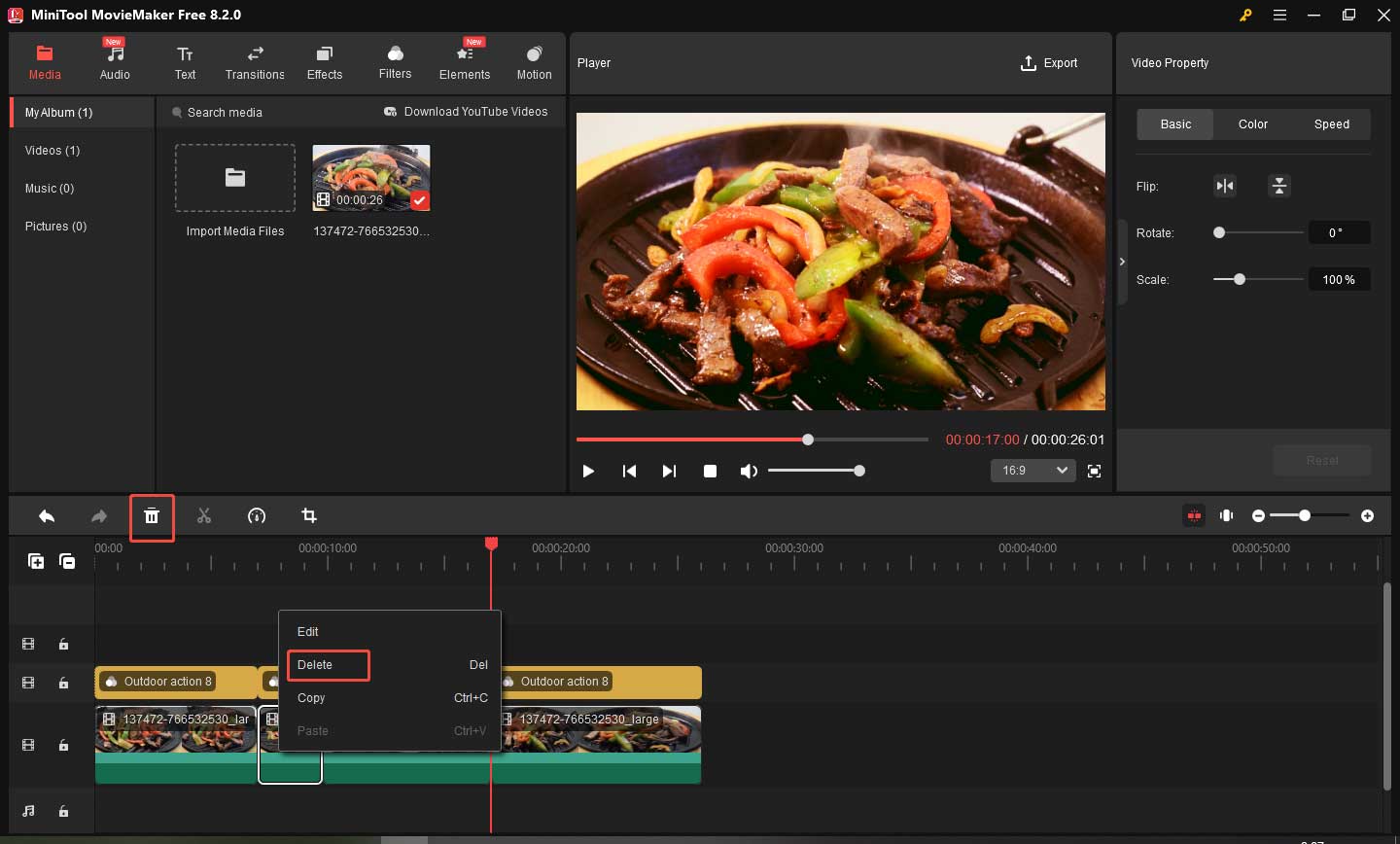
Task: Click the Rotate value field
Action: coord(1339,232)
